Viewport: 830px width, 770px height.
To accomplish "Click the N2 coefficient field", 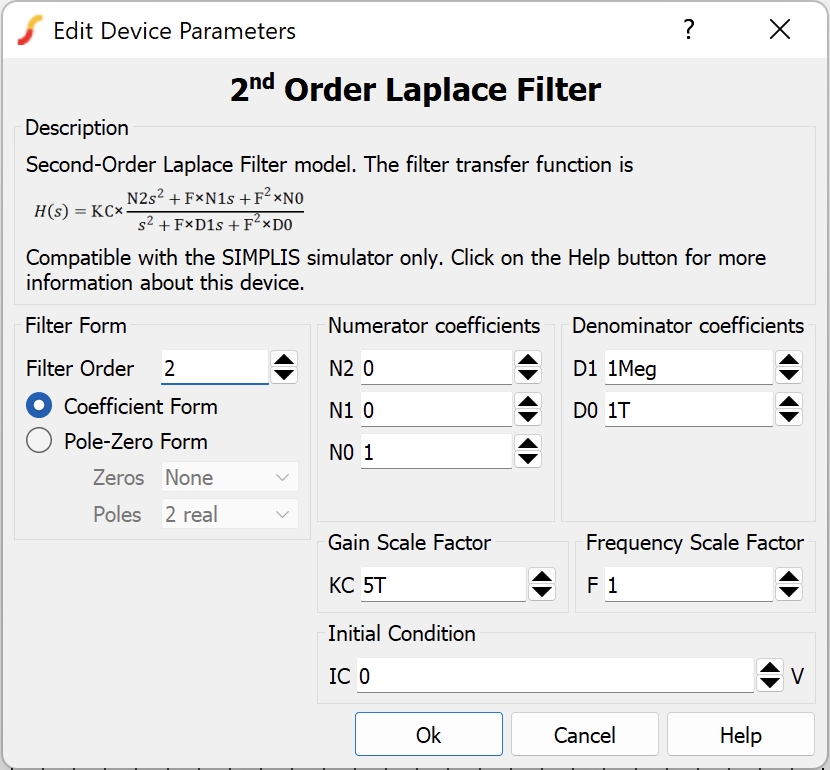I will pos(436,367).
